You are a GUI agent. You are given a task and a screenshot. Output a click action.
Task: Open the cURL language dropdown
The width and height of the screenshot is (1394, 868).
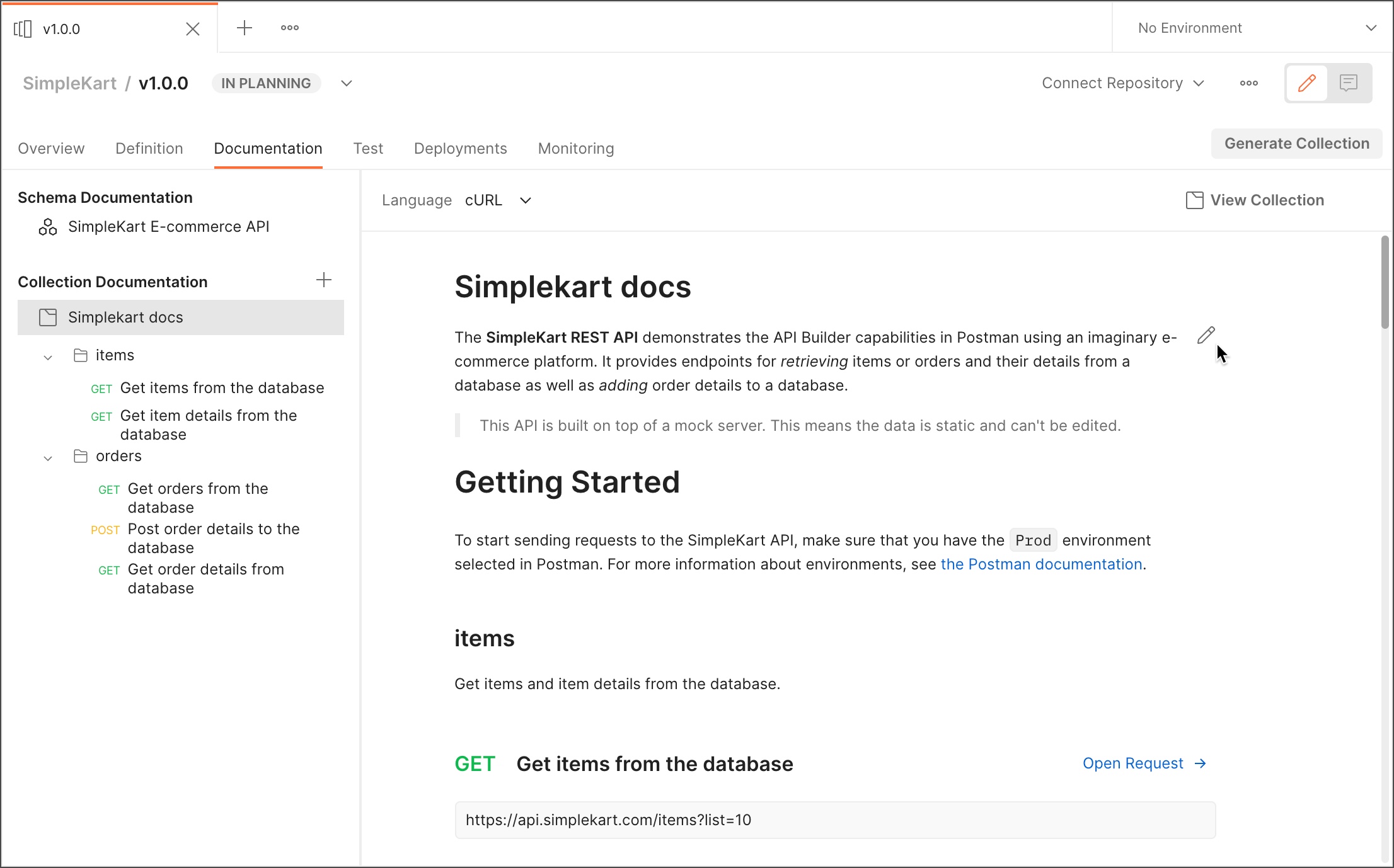[x=498, y=200]
